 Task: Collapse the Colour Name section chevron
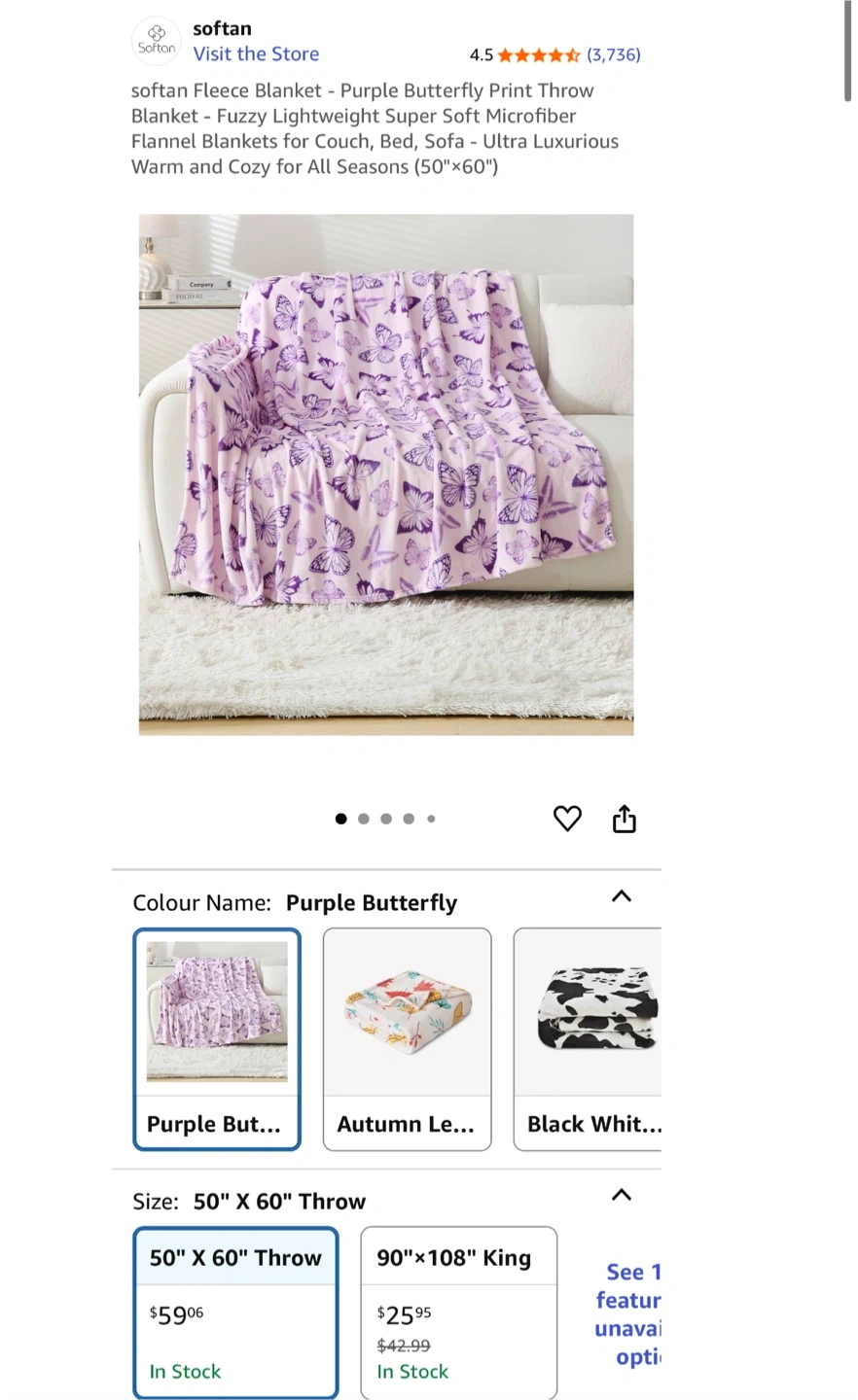[x=622, y=896]
